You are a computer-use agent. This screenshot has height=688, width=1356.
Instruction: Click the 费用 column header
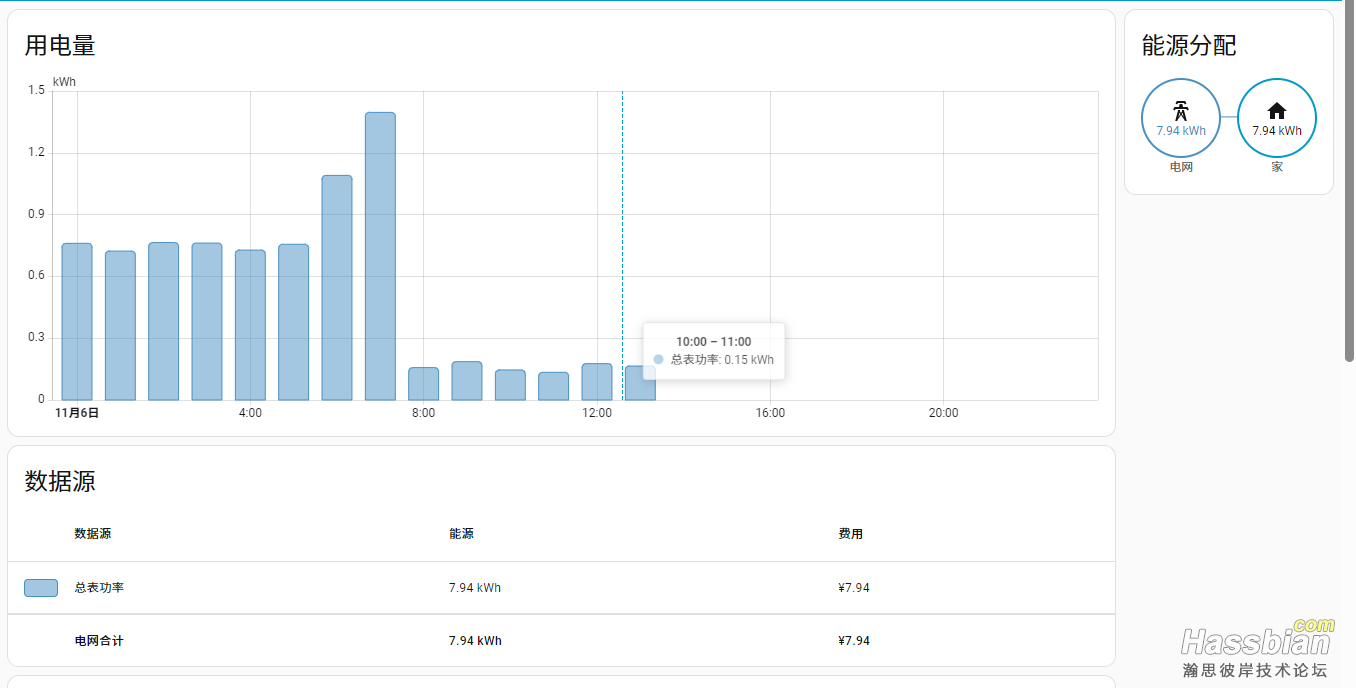[x=850, y=534]
